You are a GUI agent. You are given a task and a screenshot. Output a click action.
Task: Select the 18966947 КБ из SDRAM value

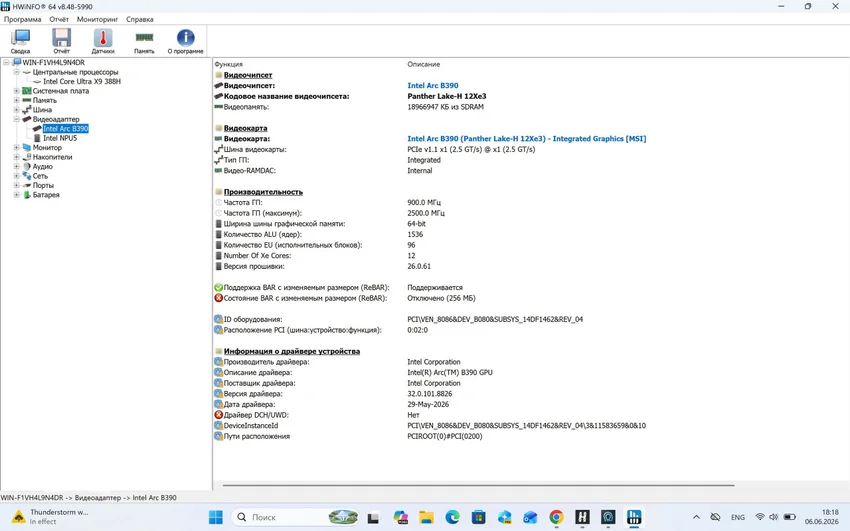tap(445, 107)
